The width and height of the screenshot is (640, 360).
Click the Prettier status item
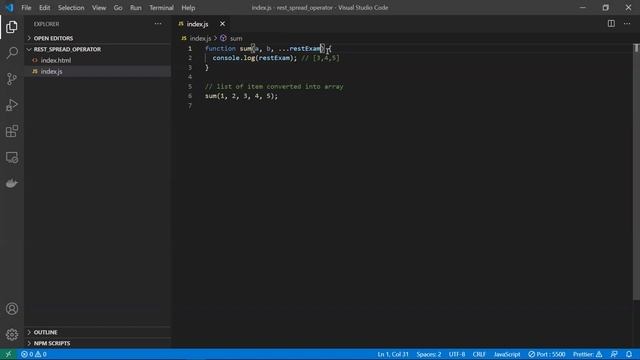(587, 354)
